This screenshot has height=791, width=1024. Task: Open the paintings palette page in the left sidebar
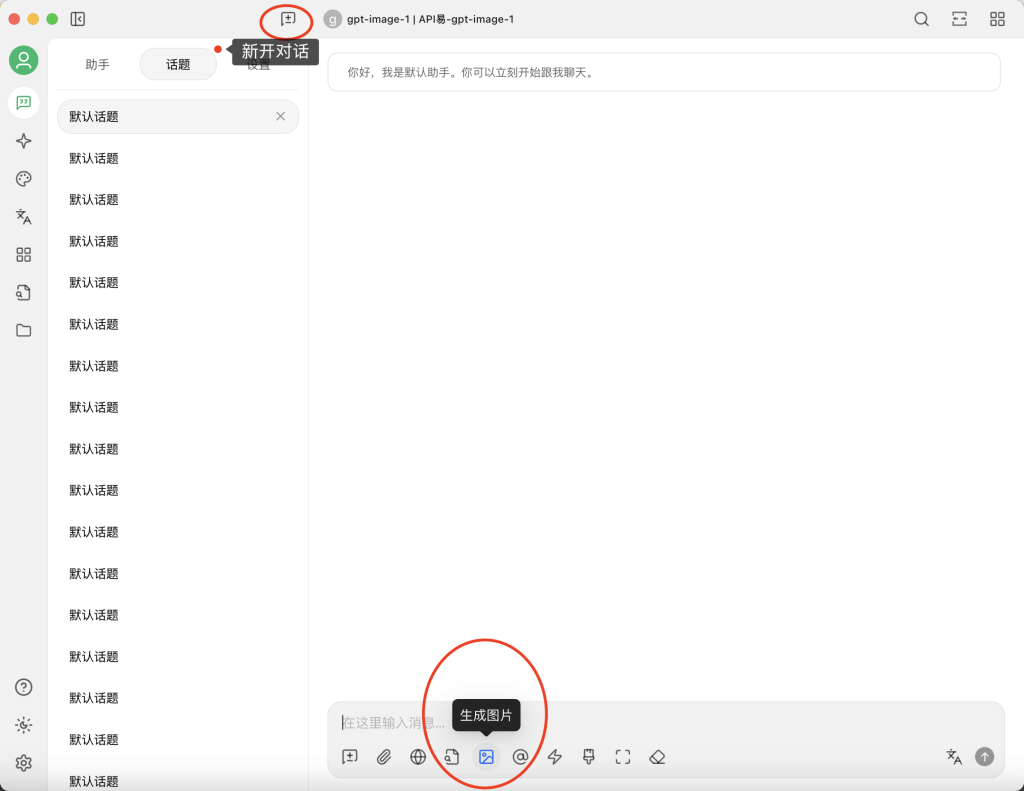(x=24, y=179)
